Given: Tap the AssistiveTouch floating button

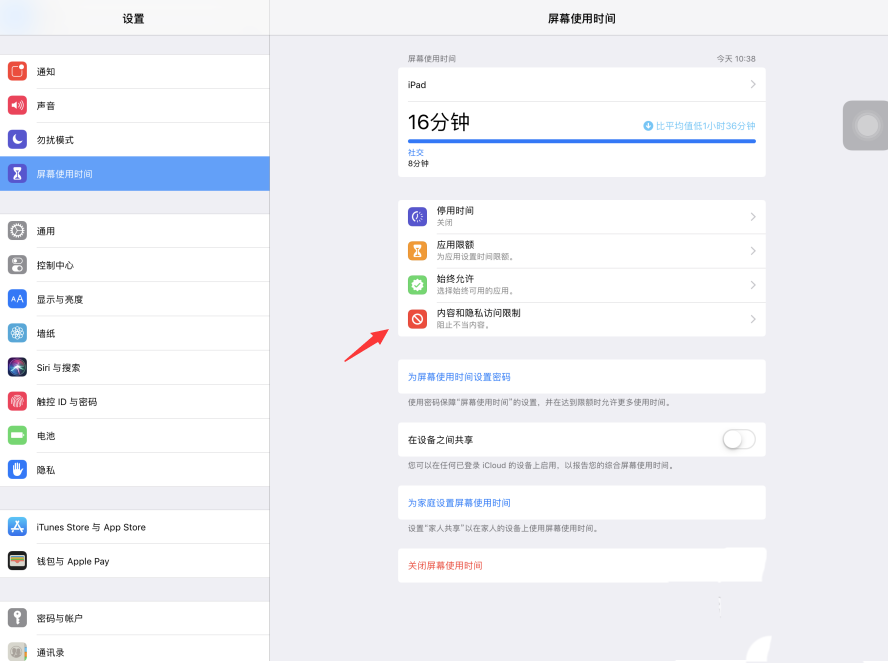Looking at the screenshot, I should (x=866, y=125).
